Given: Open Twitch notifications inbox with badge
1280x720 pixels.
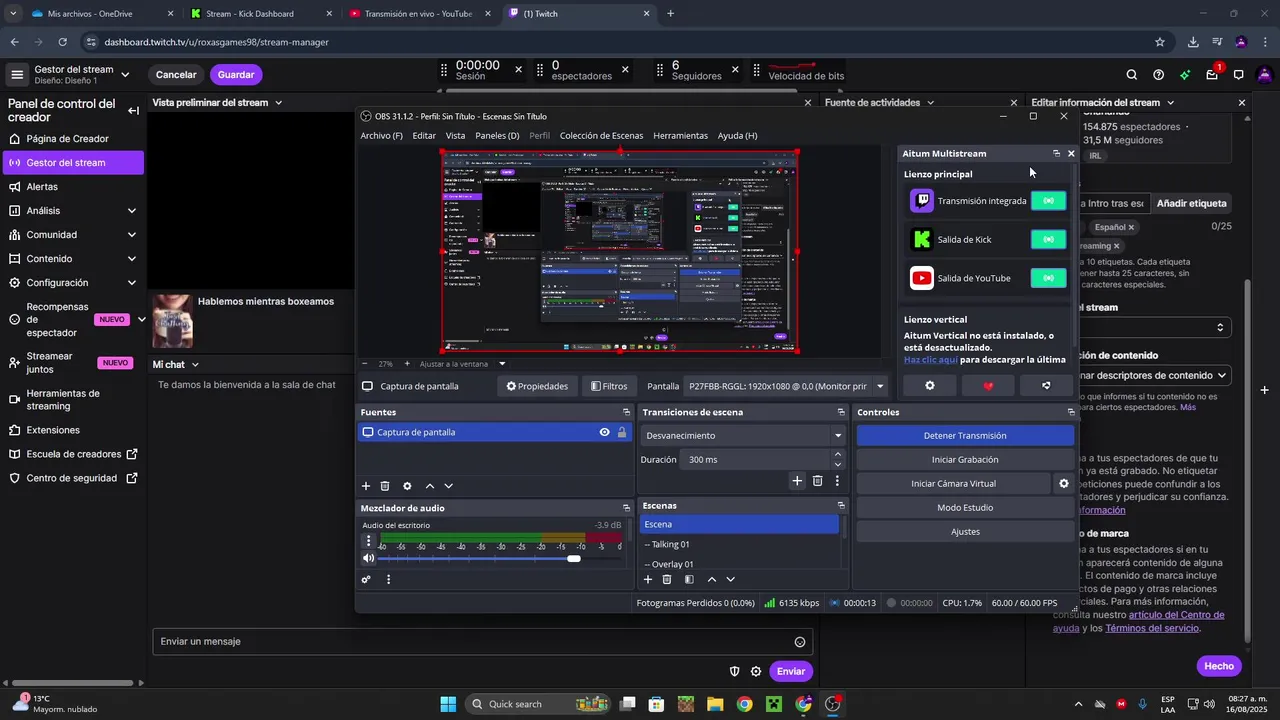Looking at the screenshot, I should click(x=1212, y=74).
